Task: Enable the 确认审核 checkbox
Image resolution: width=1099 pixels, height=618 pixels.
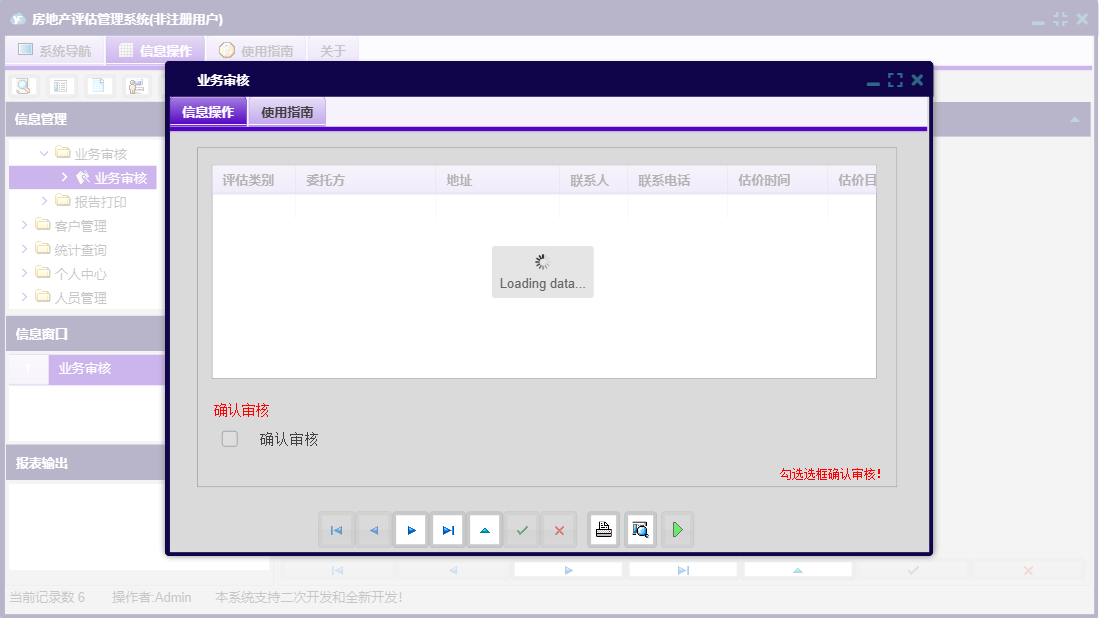Action: click(229, 438)
